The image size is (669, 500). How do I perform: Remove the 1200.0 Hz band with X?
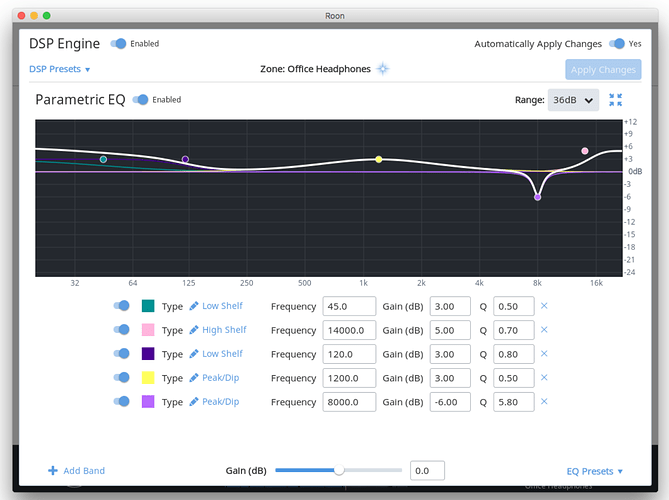544,378
